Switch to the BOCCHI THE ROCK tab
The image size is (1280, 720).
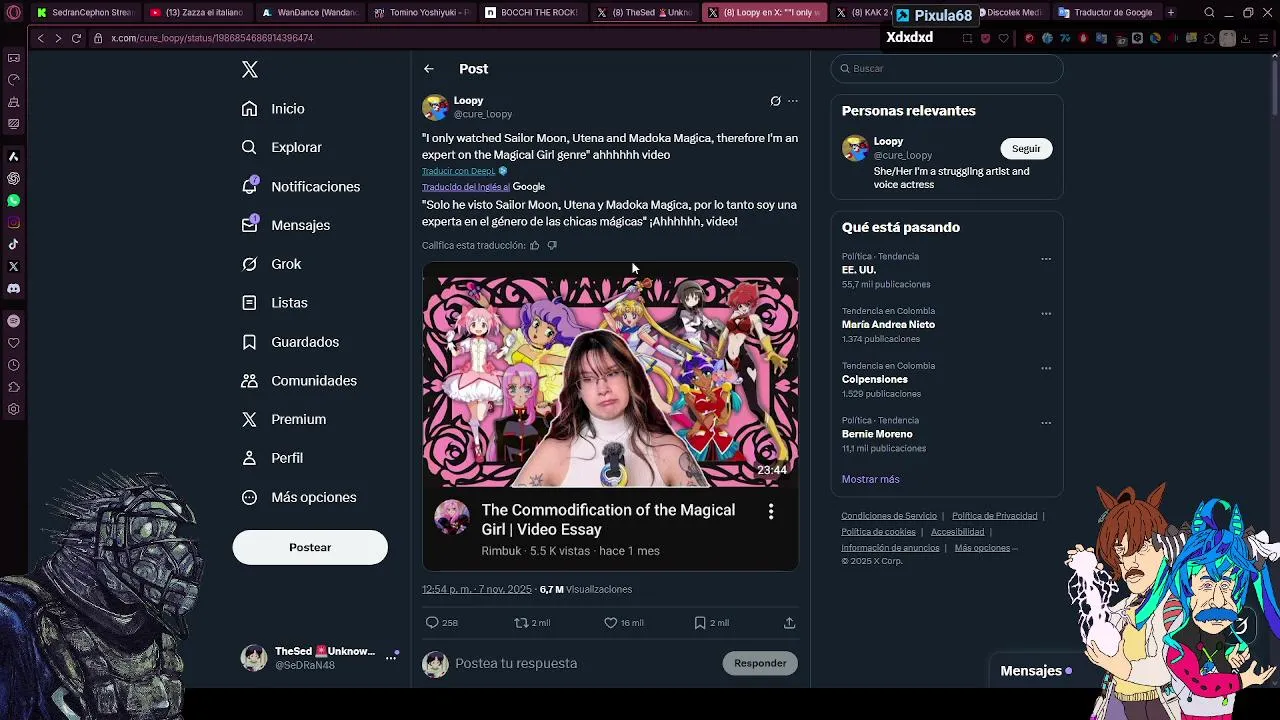532,13
